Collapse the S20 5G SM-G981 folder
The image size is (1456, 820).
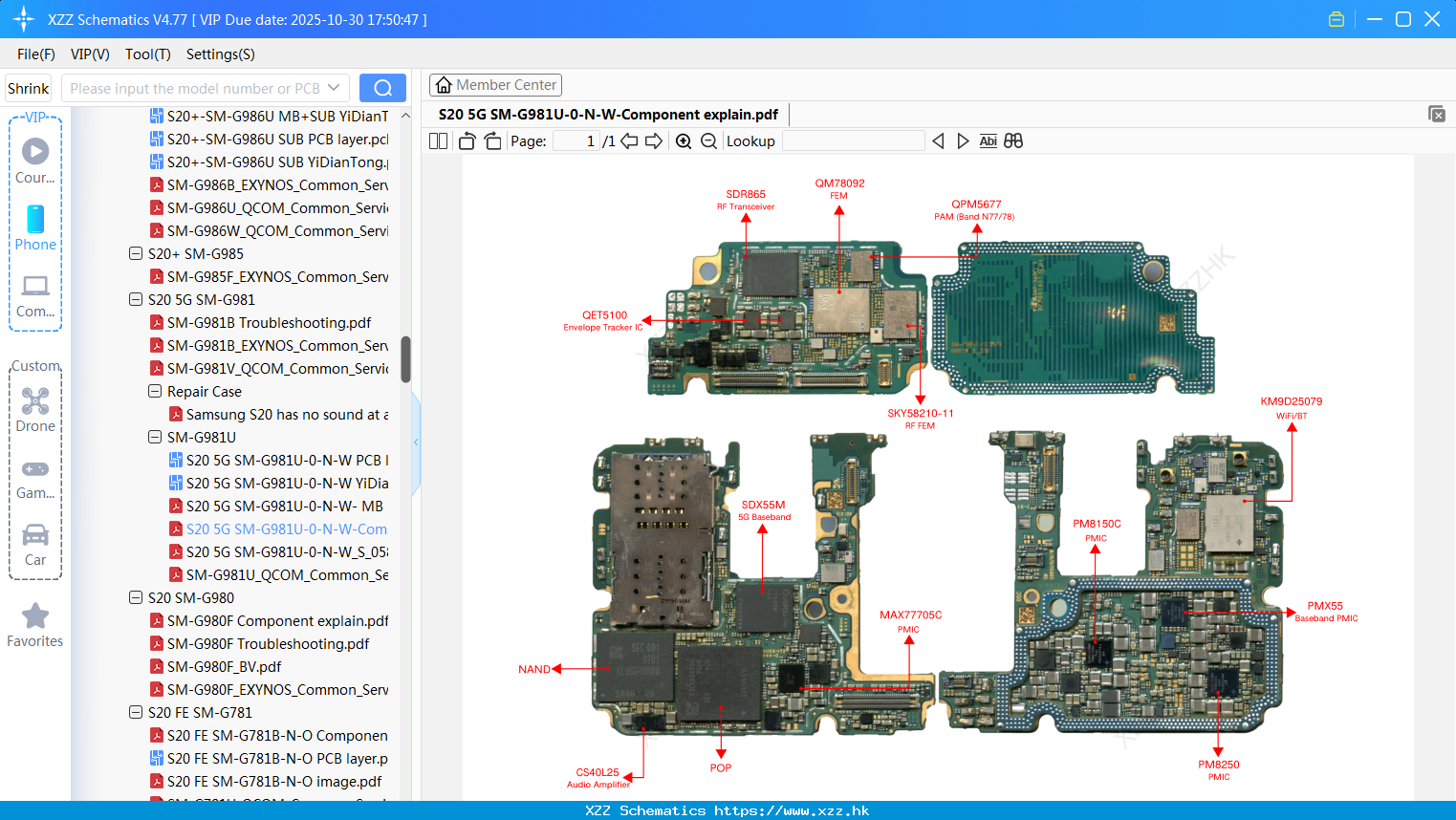pos(135,300)
